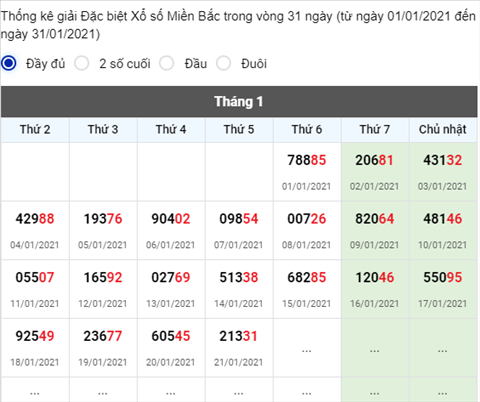Click the Thứ 3 column header
The image size is (480, 402).
point(103,129)
